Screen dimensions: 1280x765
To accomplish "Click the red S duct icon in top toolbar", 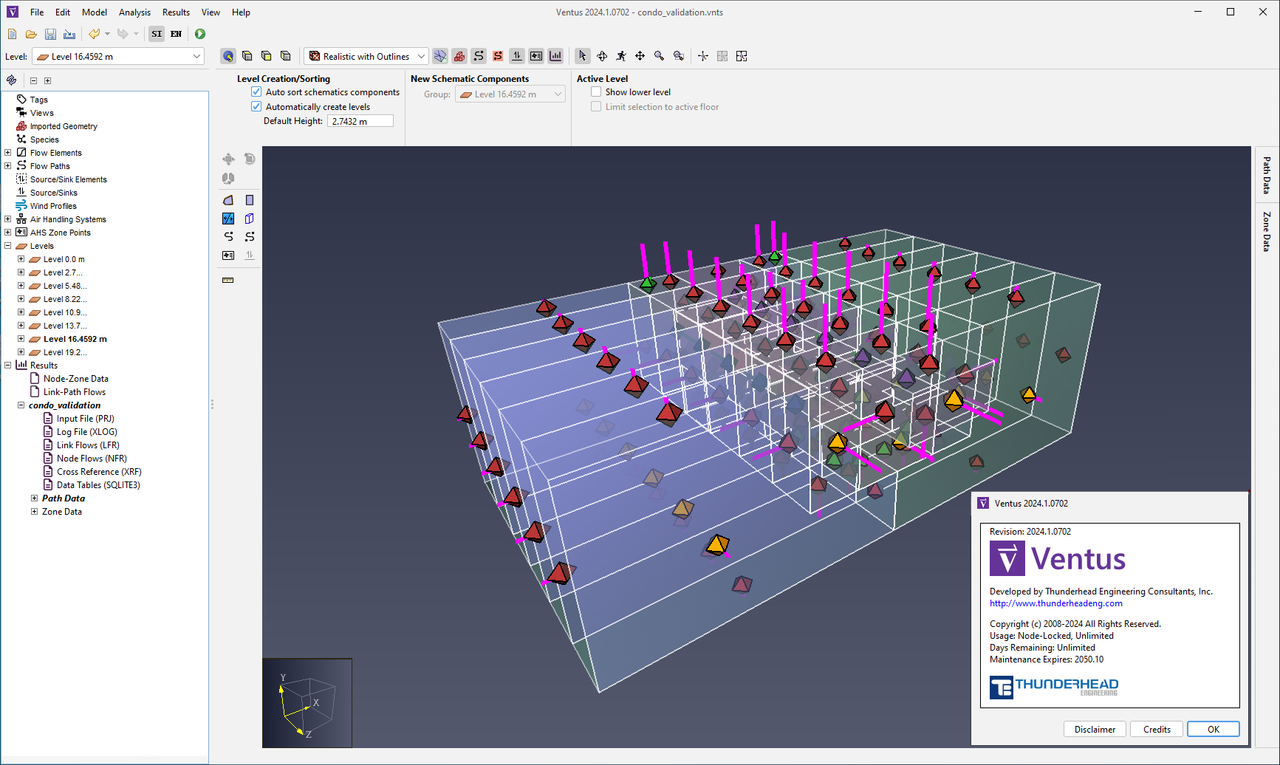I will click(497, 56).
